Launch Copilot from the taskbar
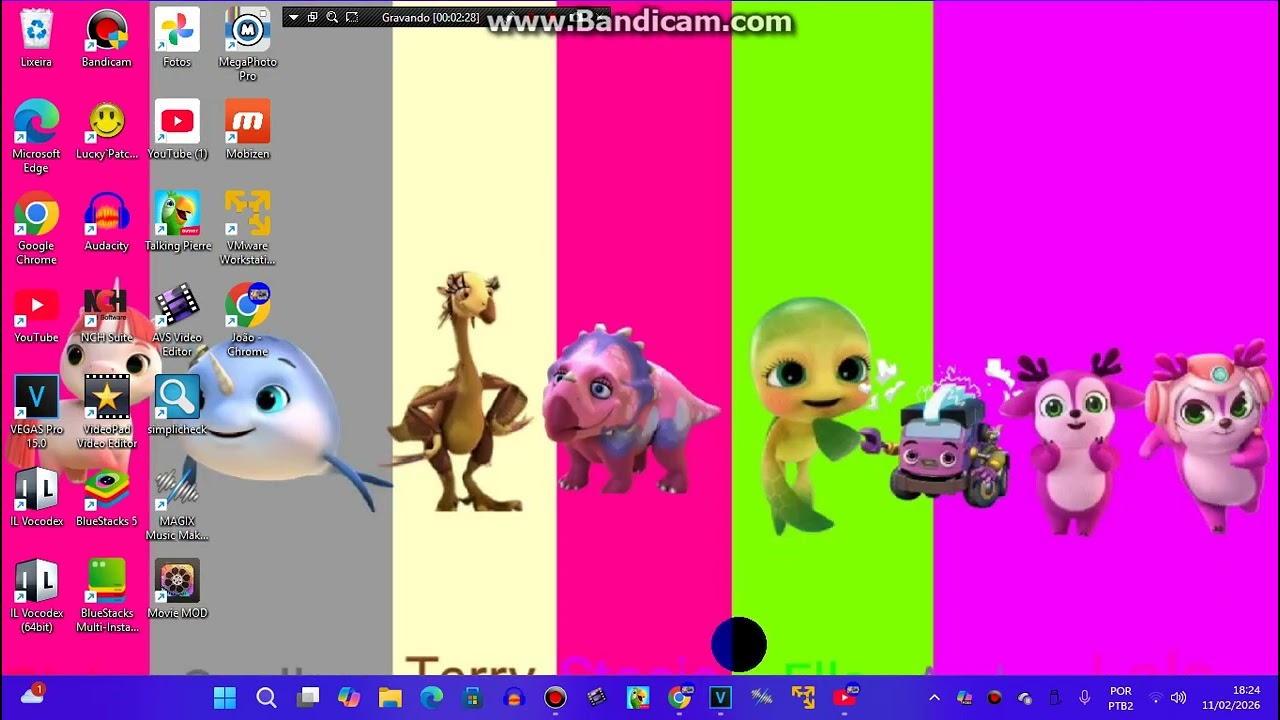The height and width of the screenshot is (720, 1280). point(349,697)
